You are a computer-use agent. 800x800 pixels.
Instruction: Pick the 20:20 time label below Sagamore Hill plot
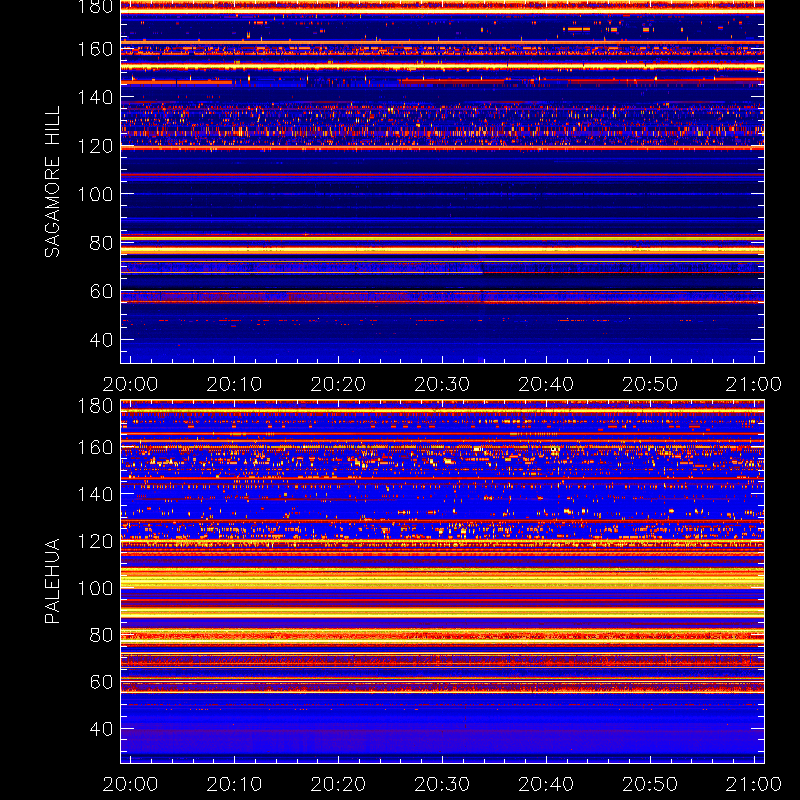coord(338,384)
